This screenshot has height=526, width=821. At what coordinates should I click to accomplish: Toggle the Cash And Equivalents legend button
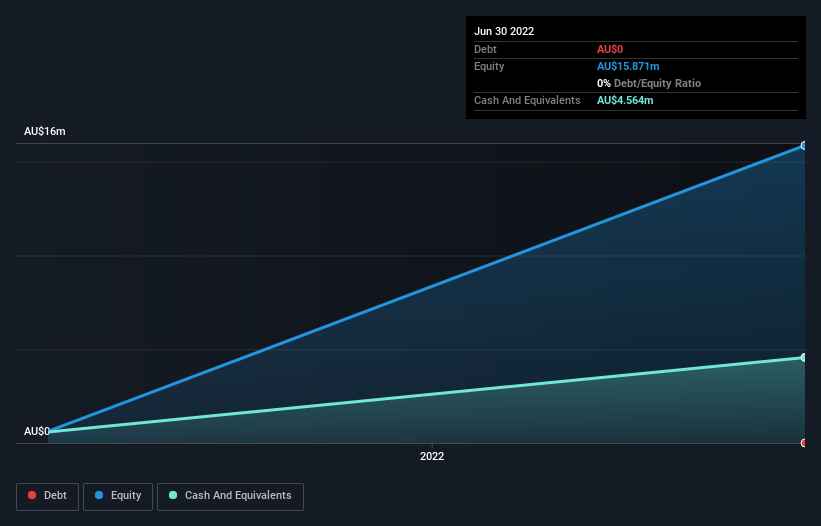point(230,496)
